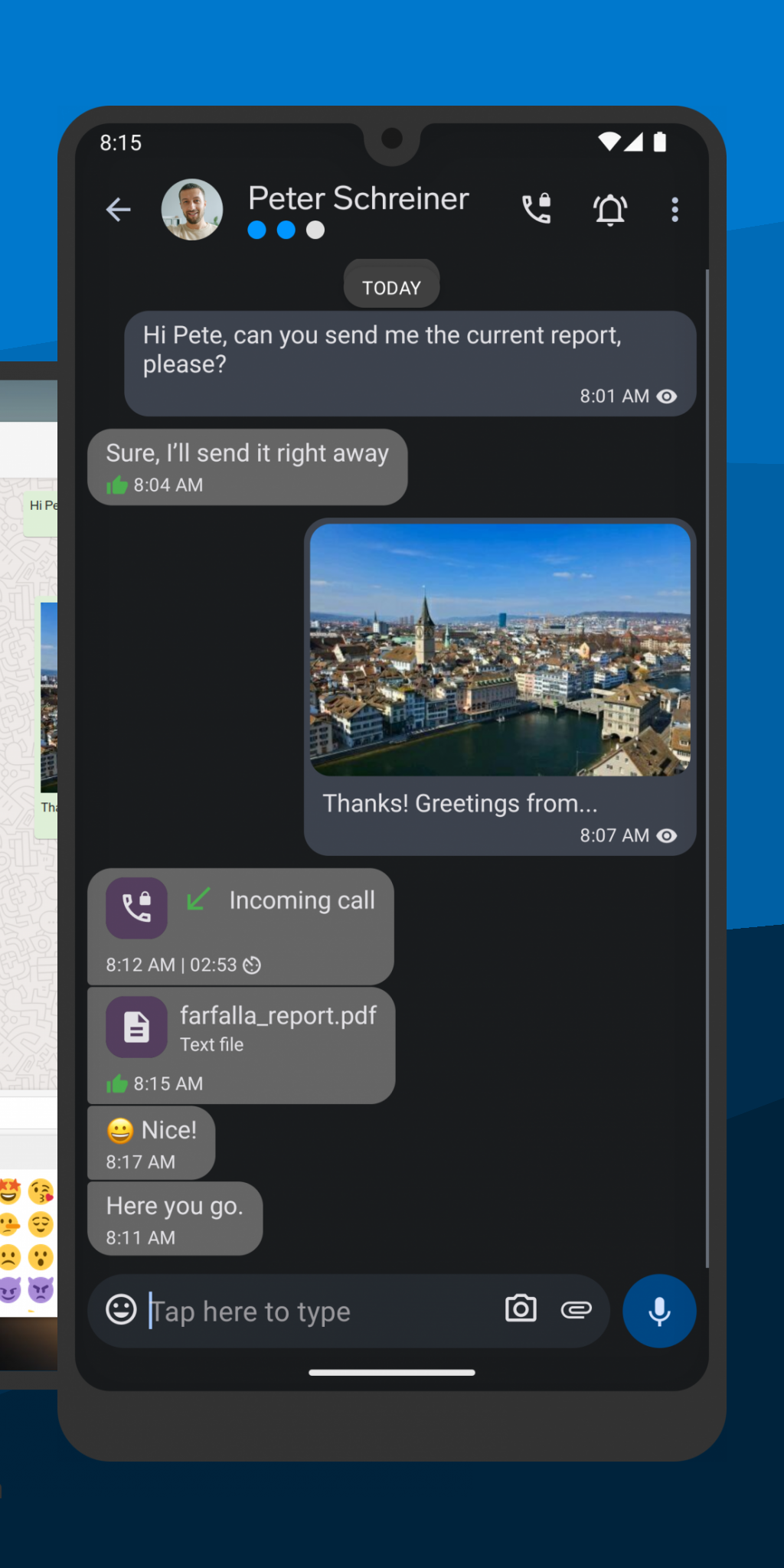The width and height of the screenshot is (784, 1568).
Task: Open the three-dot overflow menu
Action: [675, 209]
